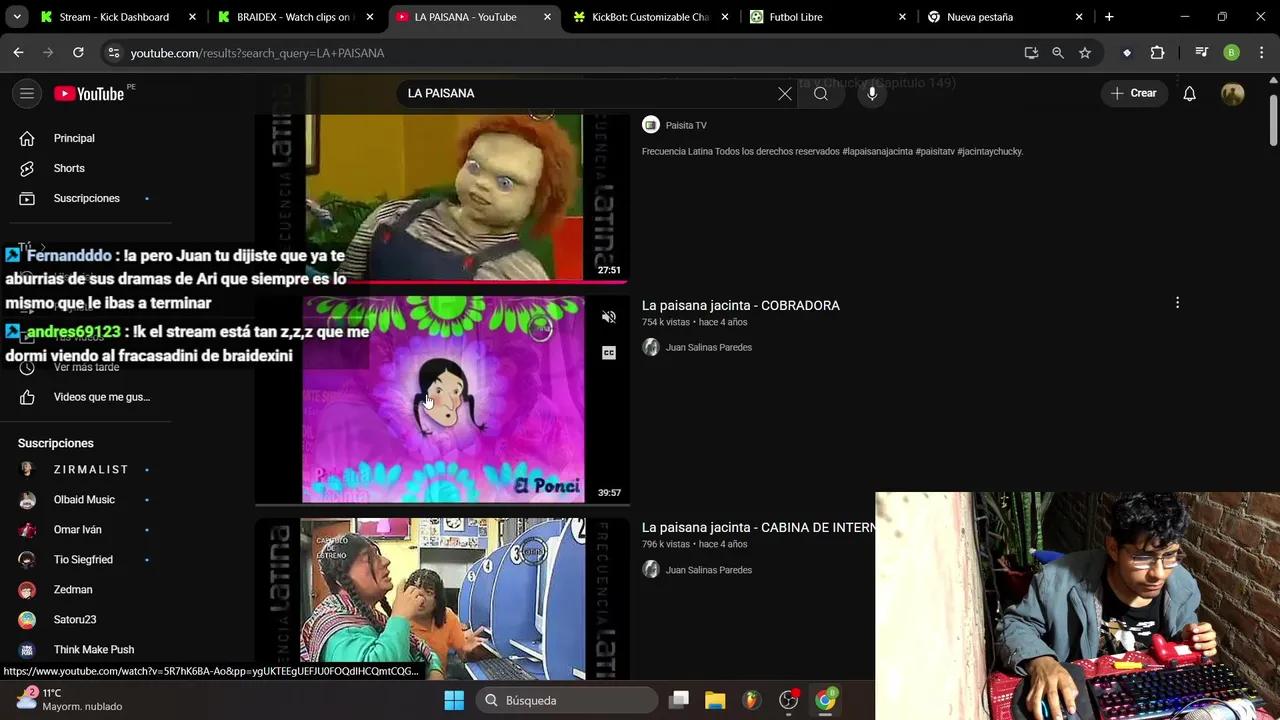
Task: Close the KickBot tab
Action: tap(724, 17)
